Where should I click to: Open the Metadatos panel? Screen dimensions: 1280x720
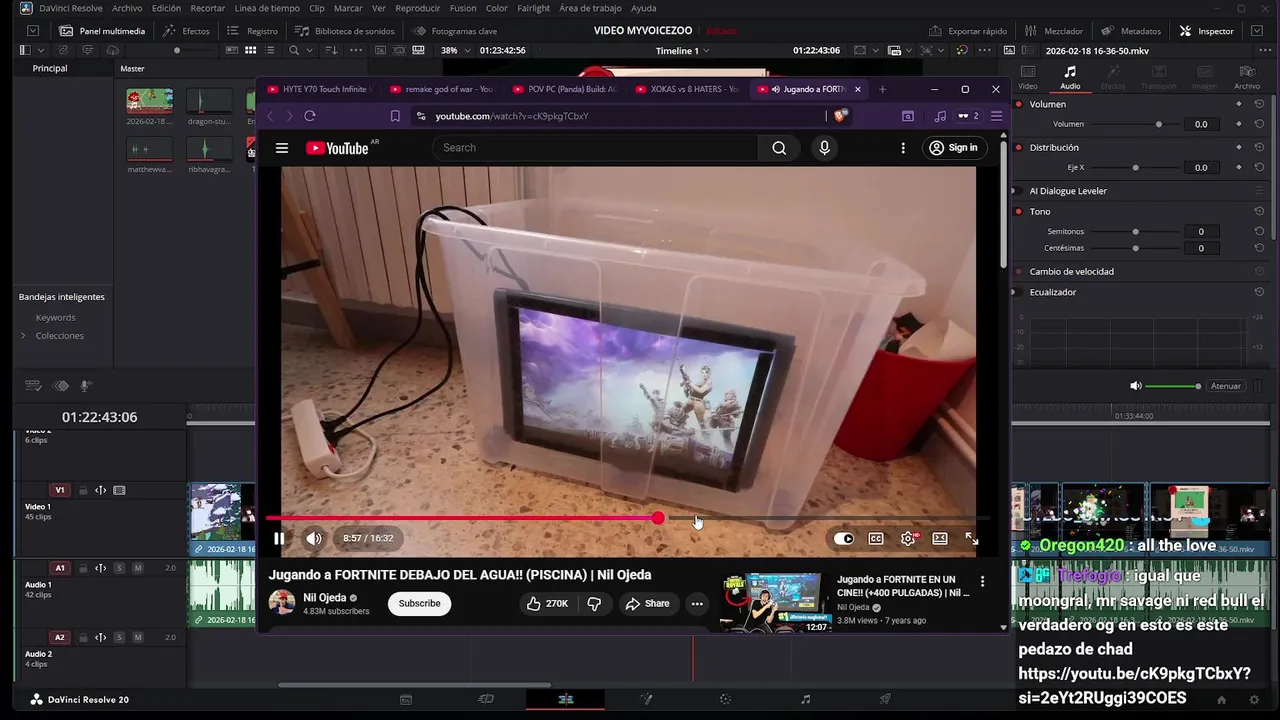pos(1130,31)
